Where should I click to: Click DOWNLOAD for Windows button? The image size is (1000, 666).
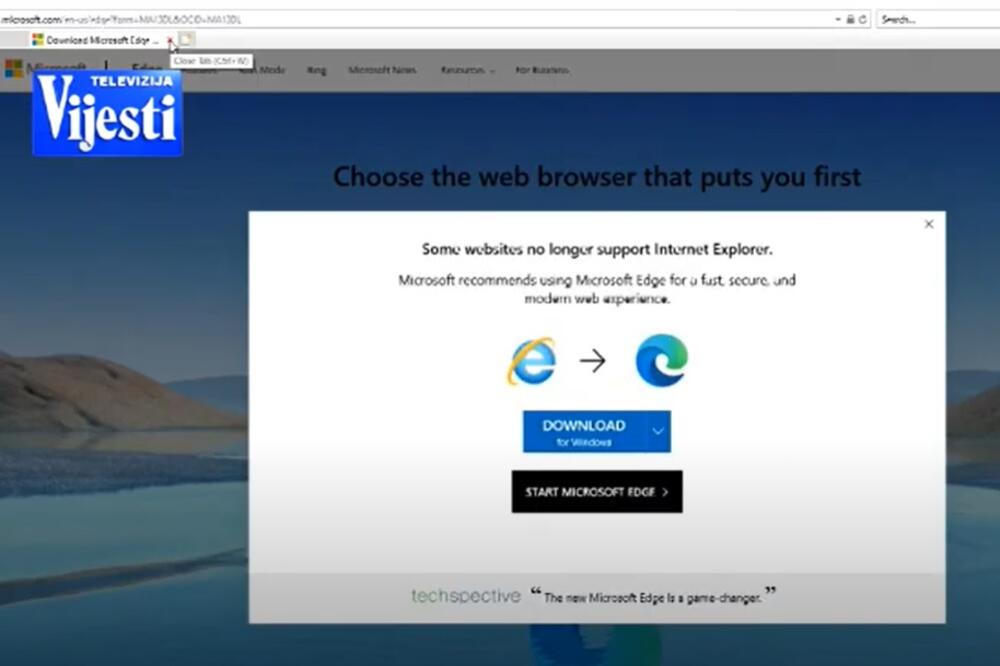coord(584,432)
